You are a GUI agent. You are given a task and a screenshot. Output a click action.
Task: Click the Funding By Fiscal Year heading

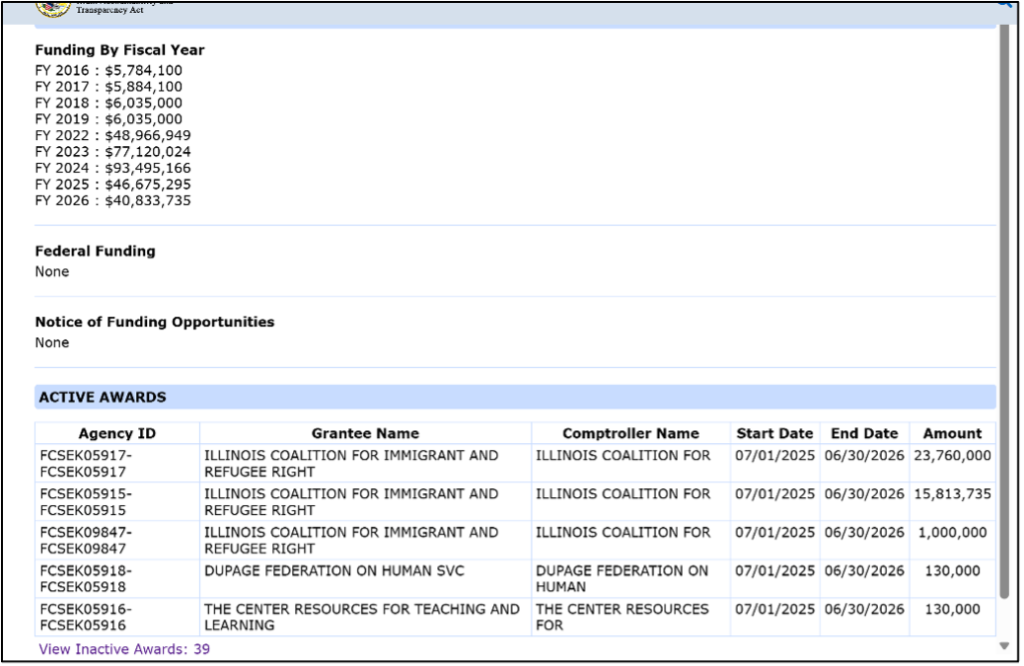coord(120,50)
